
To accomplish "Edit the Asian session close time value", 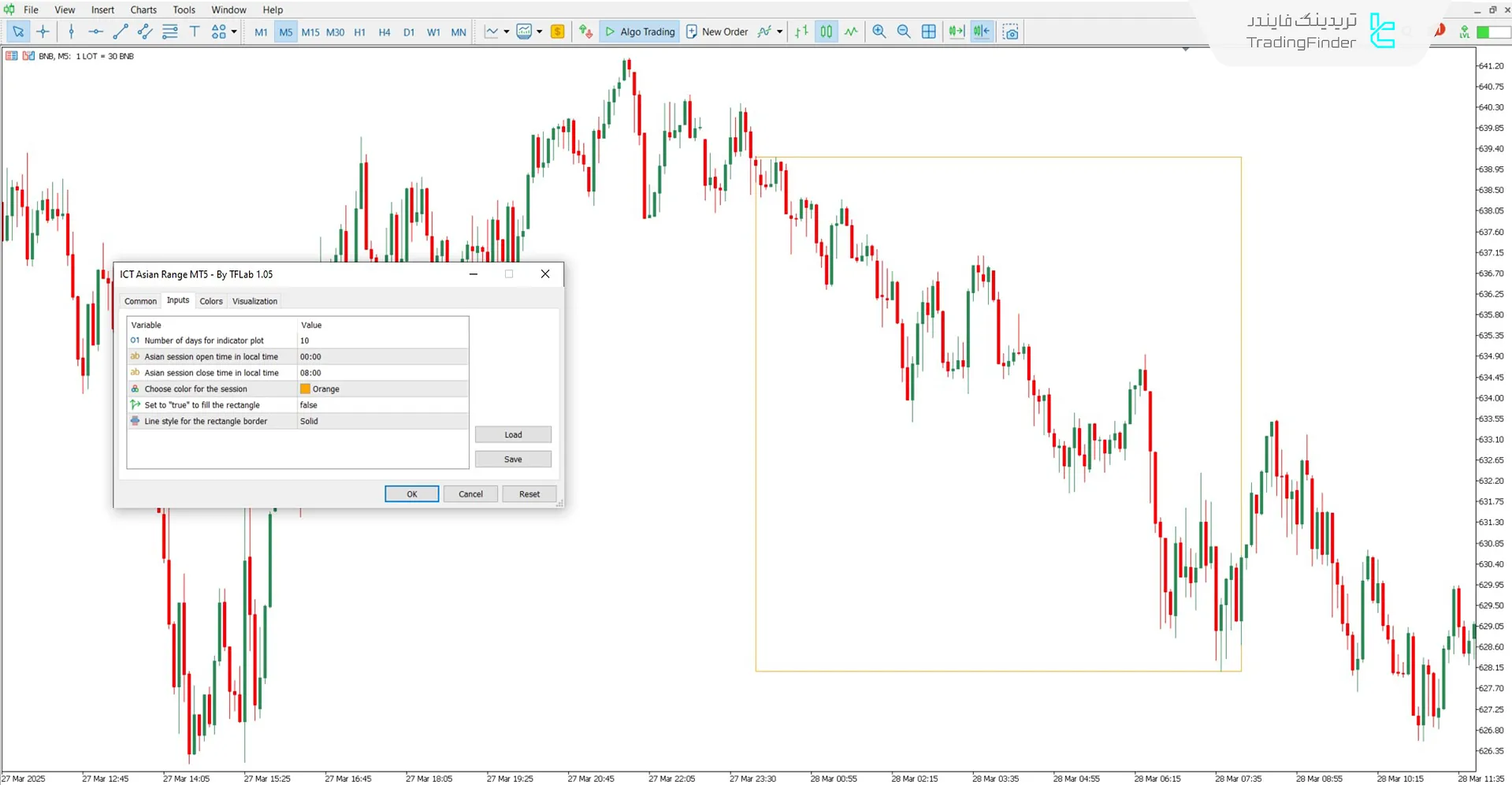I will click(382, 373).
